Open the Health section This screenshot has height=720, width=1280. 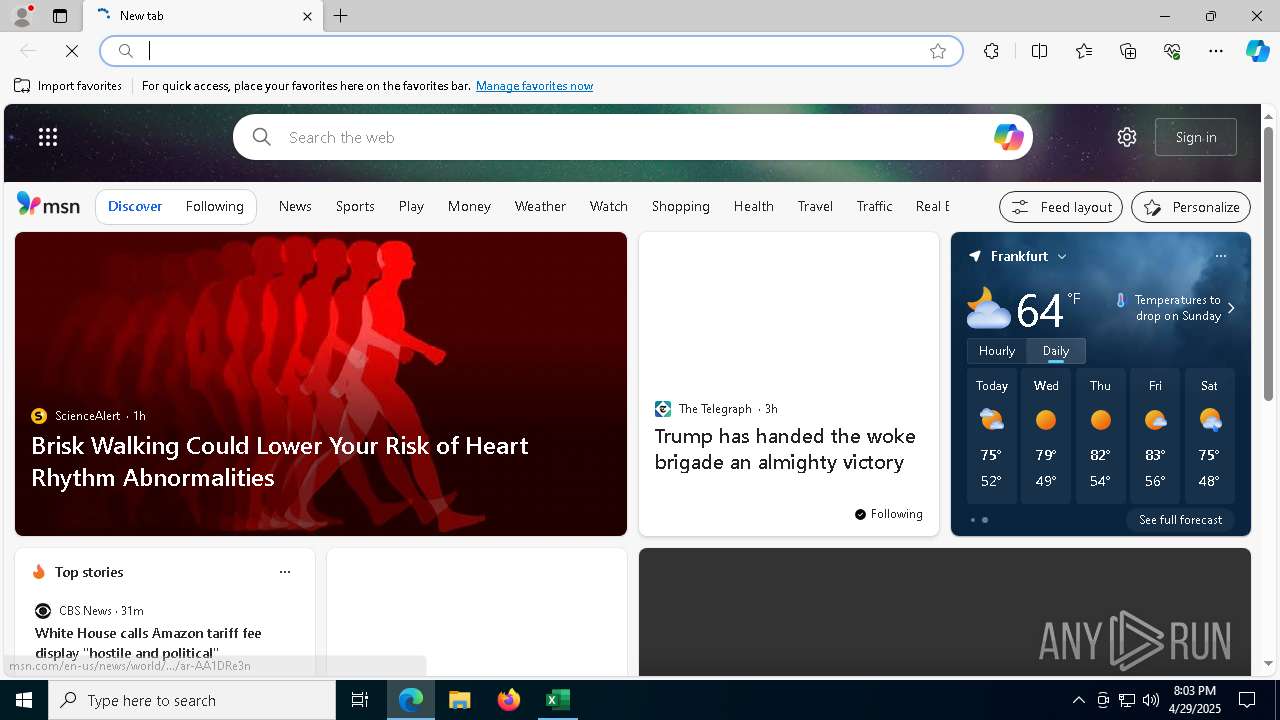click(753, 206)
